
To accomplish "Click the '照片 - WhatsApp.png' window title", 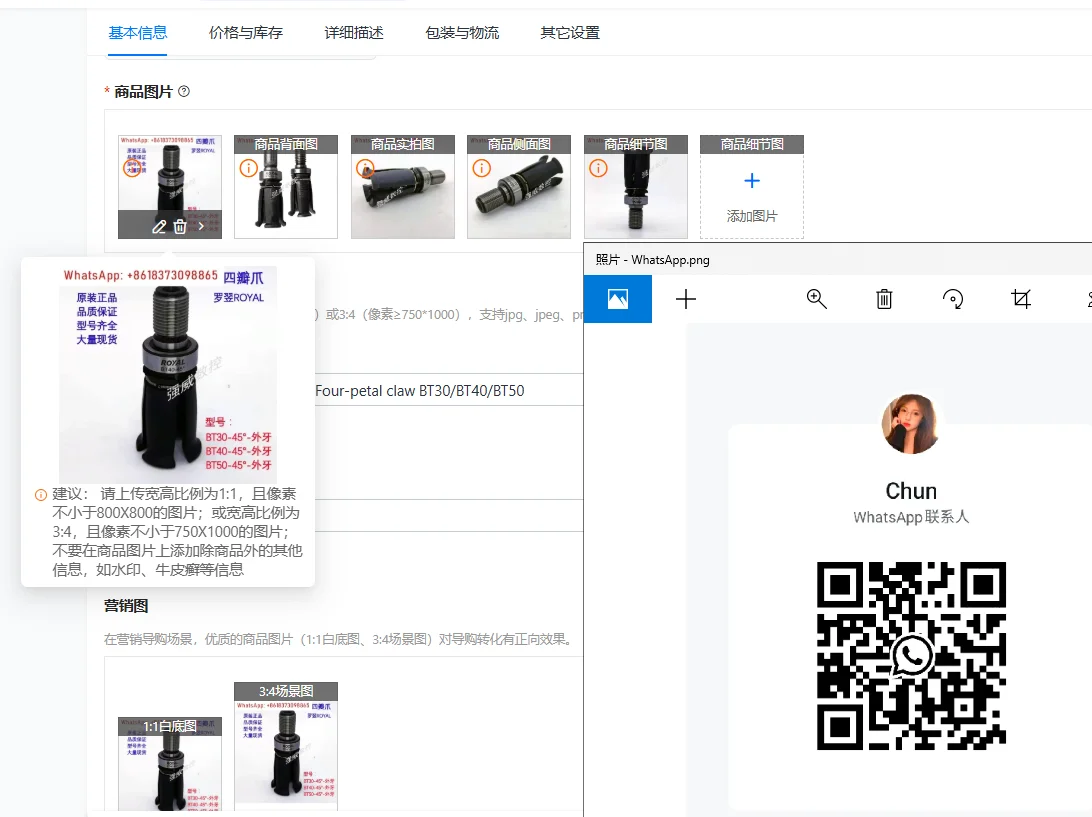I will (653, 260).
